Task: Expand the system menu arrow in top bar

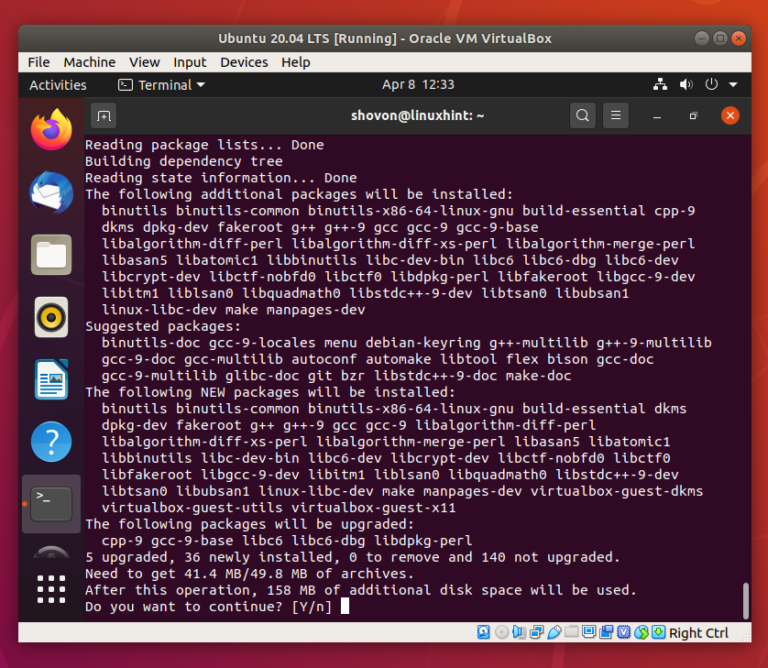Action: pyautogui.click(x=733, y=85)
